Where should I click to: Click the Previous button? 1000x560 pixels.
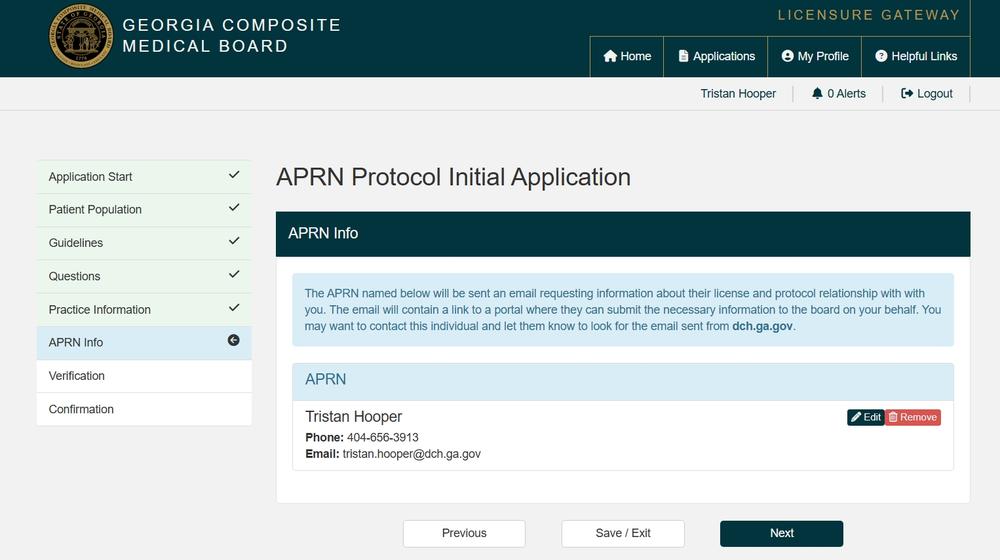(x=464, y=533)
